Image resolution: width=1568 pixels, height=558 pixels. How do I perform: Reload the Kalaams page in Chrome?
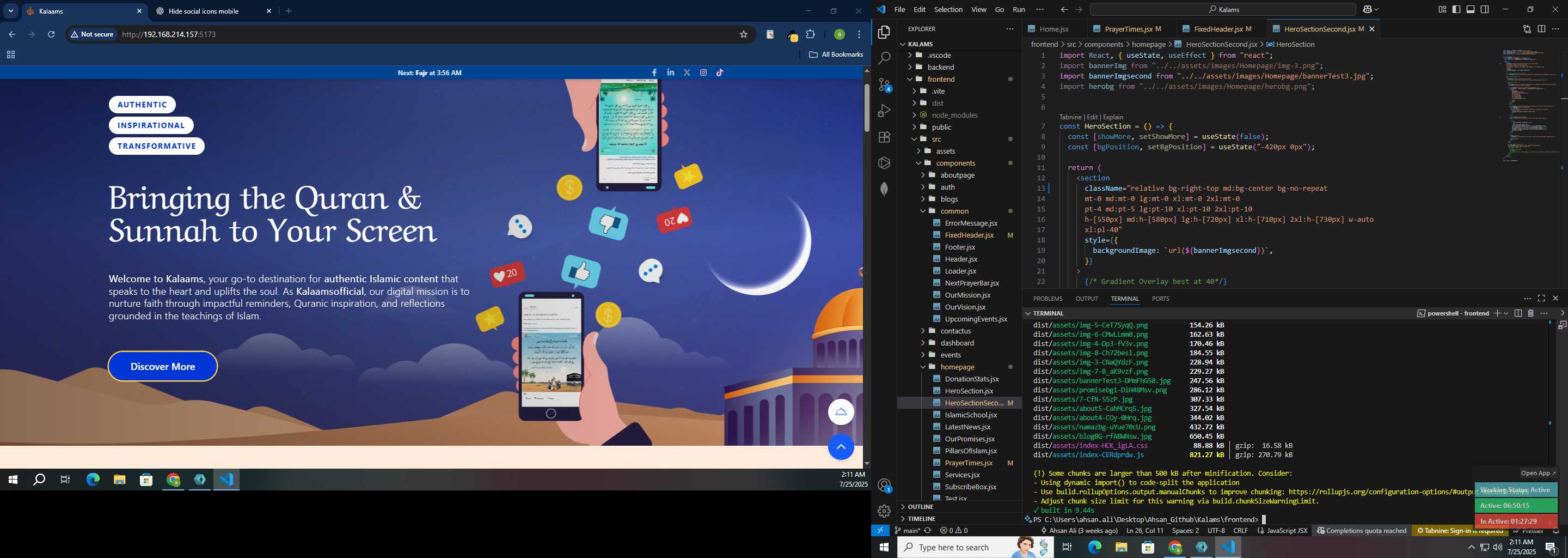click(x=51, y=35)
